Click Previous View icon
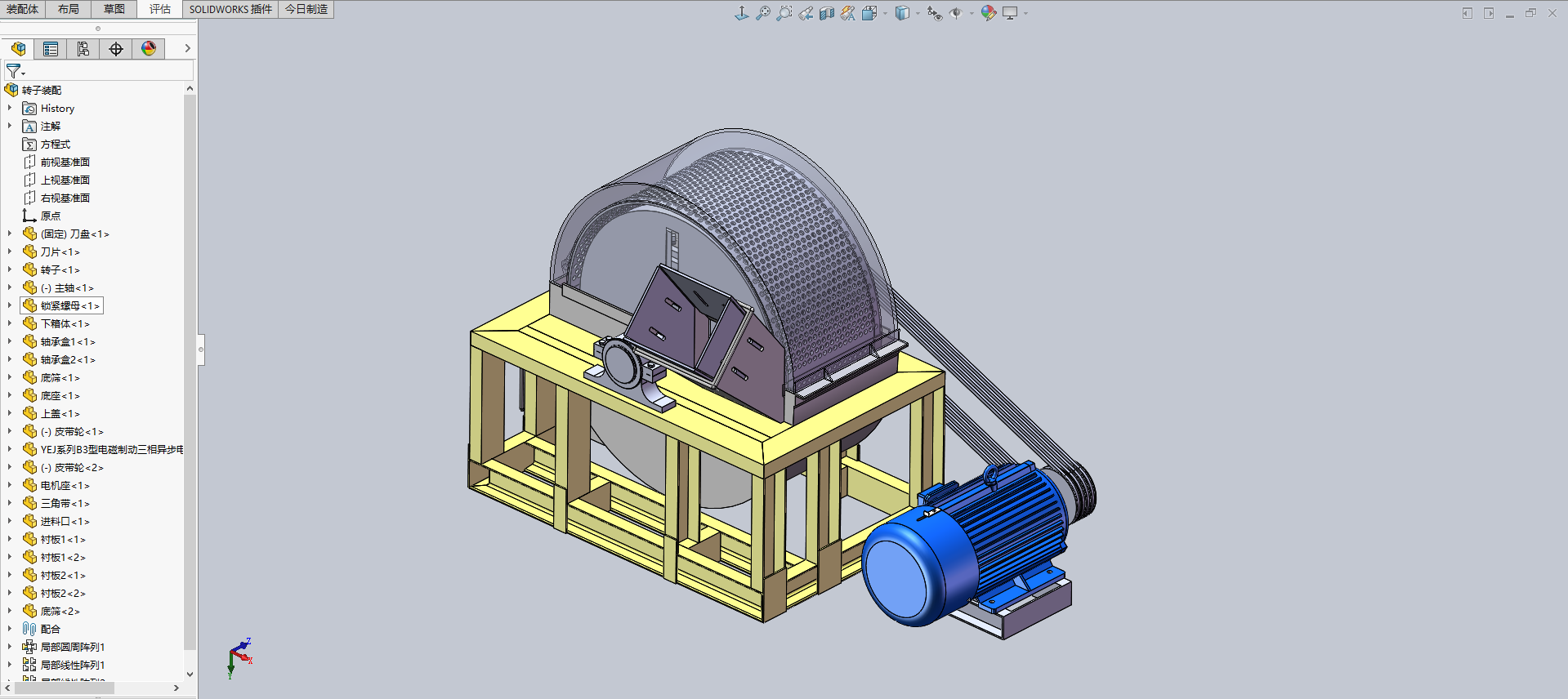The width and height of the screenshot is (1568, 699). click(x=806, y=13)
